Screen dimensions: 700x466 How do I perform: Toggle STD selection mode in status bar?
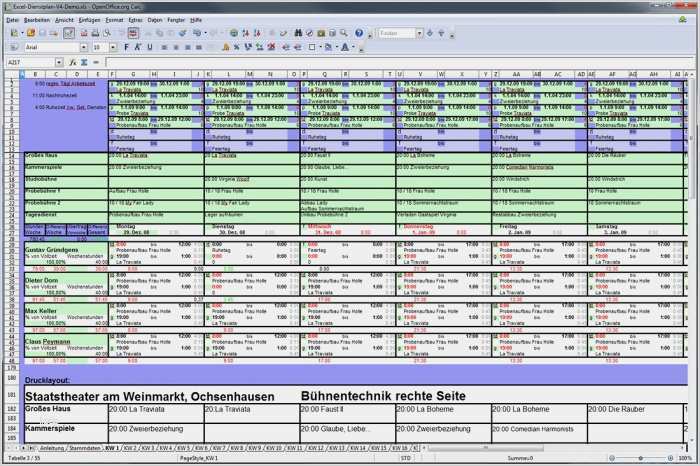[x=405, y=458]
